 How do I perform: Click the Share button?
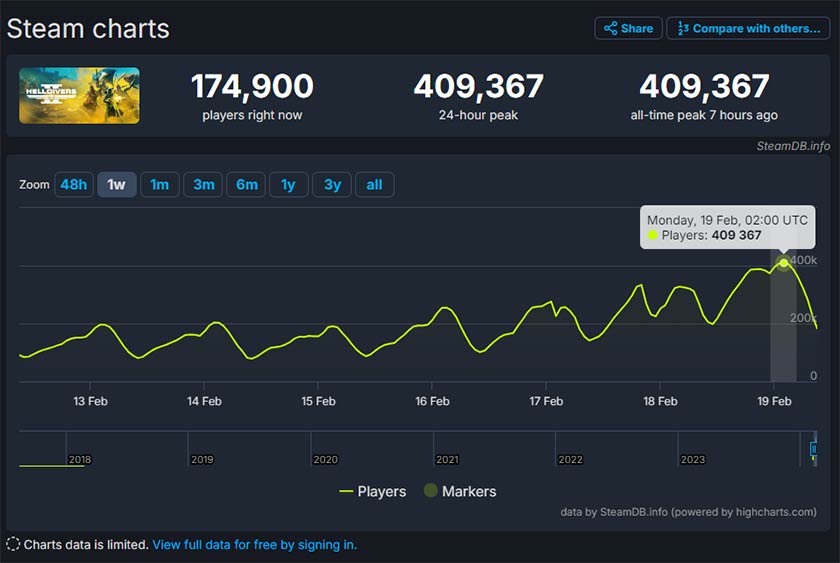coord(628,28)
